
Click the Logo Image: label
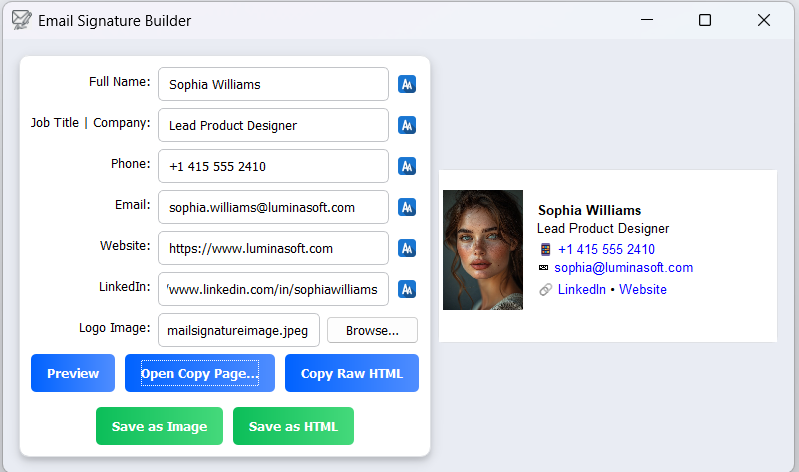click(x=115, y=328)
